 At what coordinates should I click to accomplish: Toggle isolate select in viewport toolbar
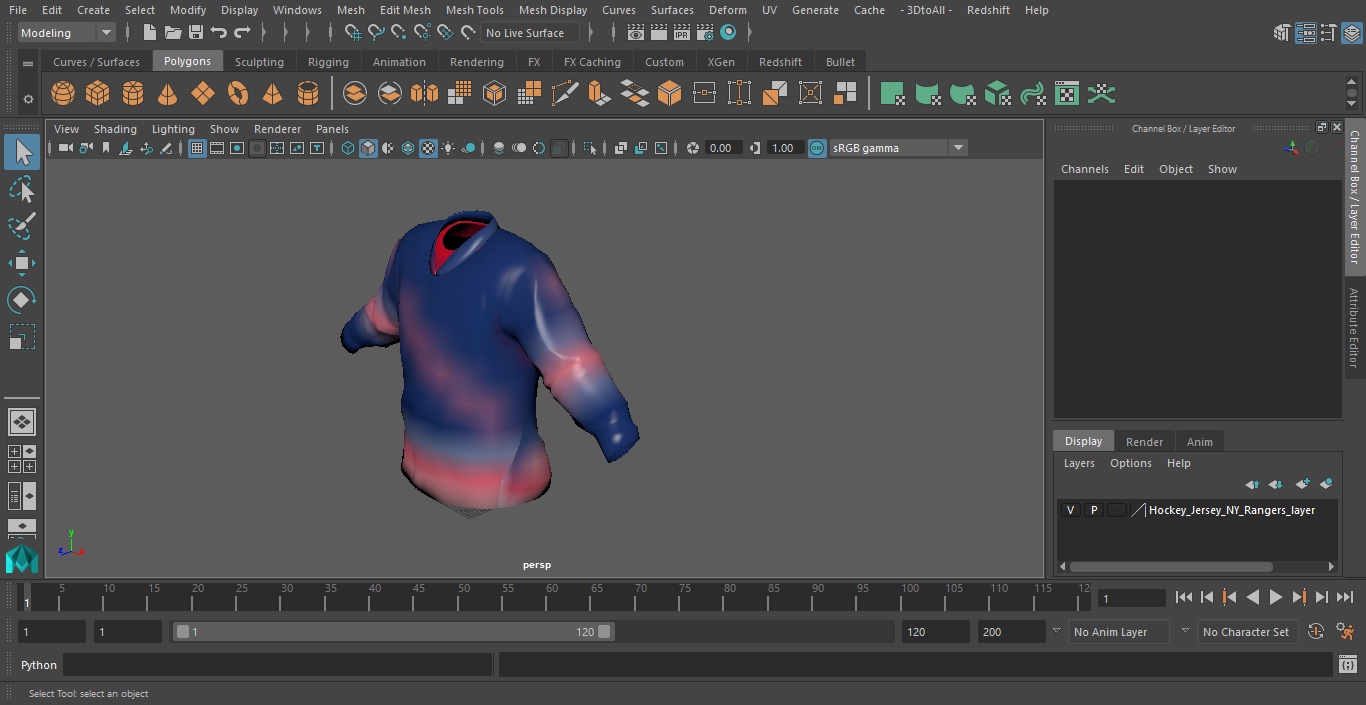590,148
